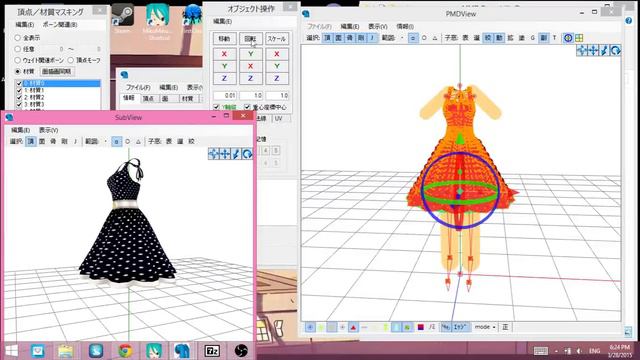
Task: Click the 回転 button in object operation panel
Action: click(250, 39)
